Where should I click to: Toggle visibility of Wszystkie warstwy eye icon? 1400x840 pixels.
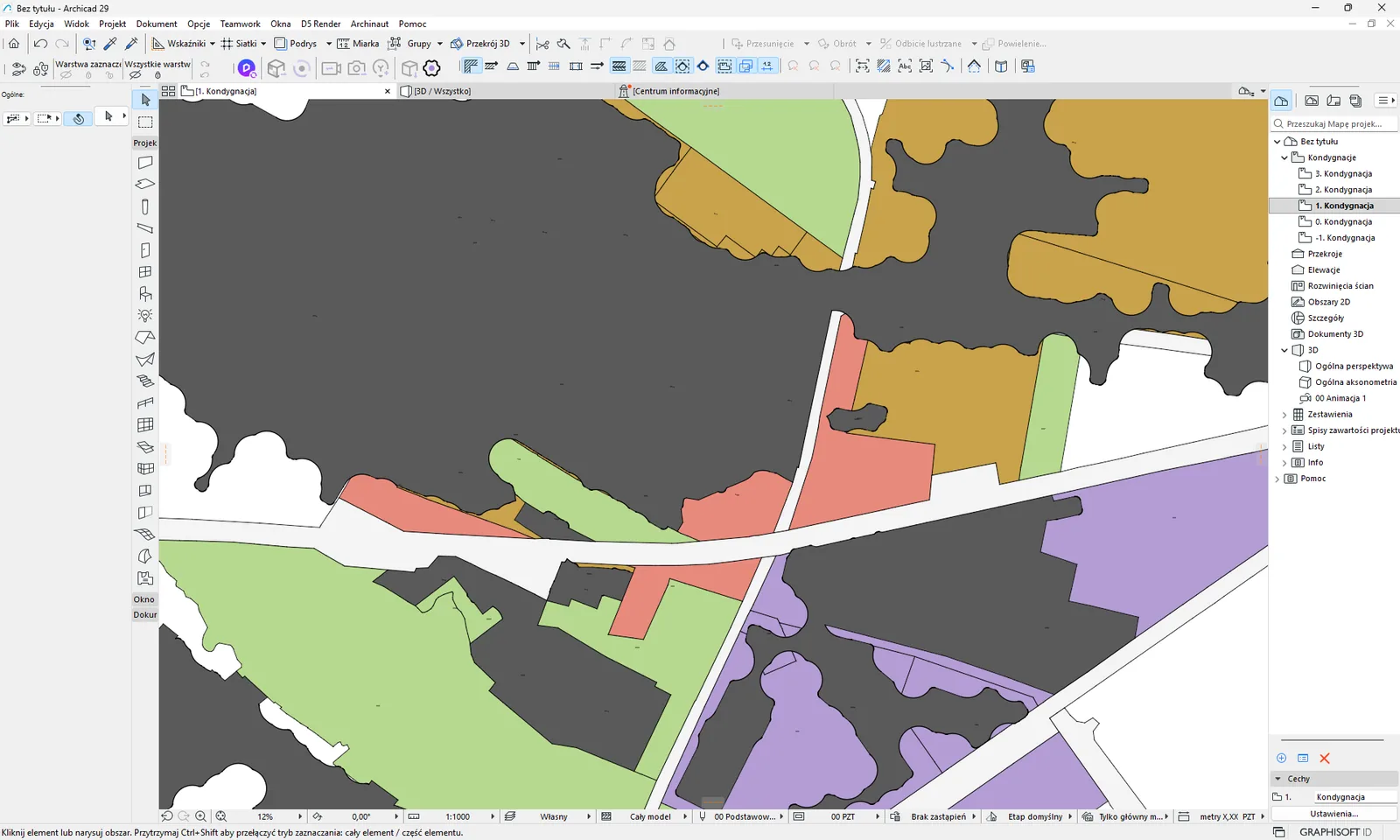tap(135, 75)
